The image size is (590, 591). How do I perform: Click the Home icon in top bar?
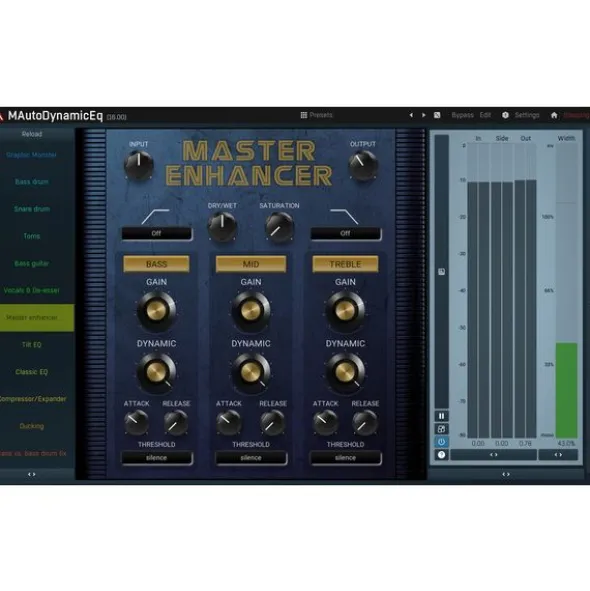coord(554,115)
